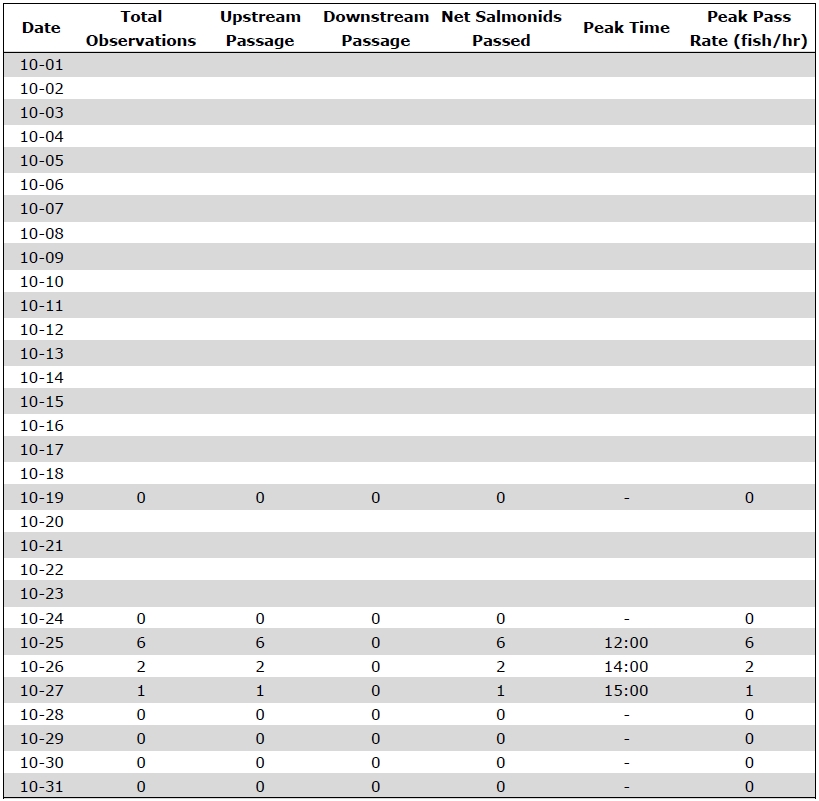The height and width of the screenshot is (801, 819).
Task: Click the Peak Time column header
Action: [x=626, y=28]
